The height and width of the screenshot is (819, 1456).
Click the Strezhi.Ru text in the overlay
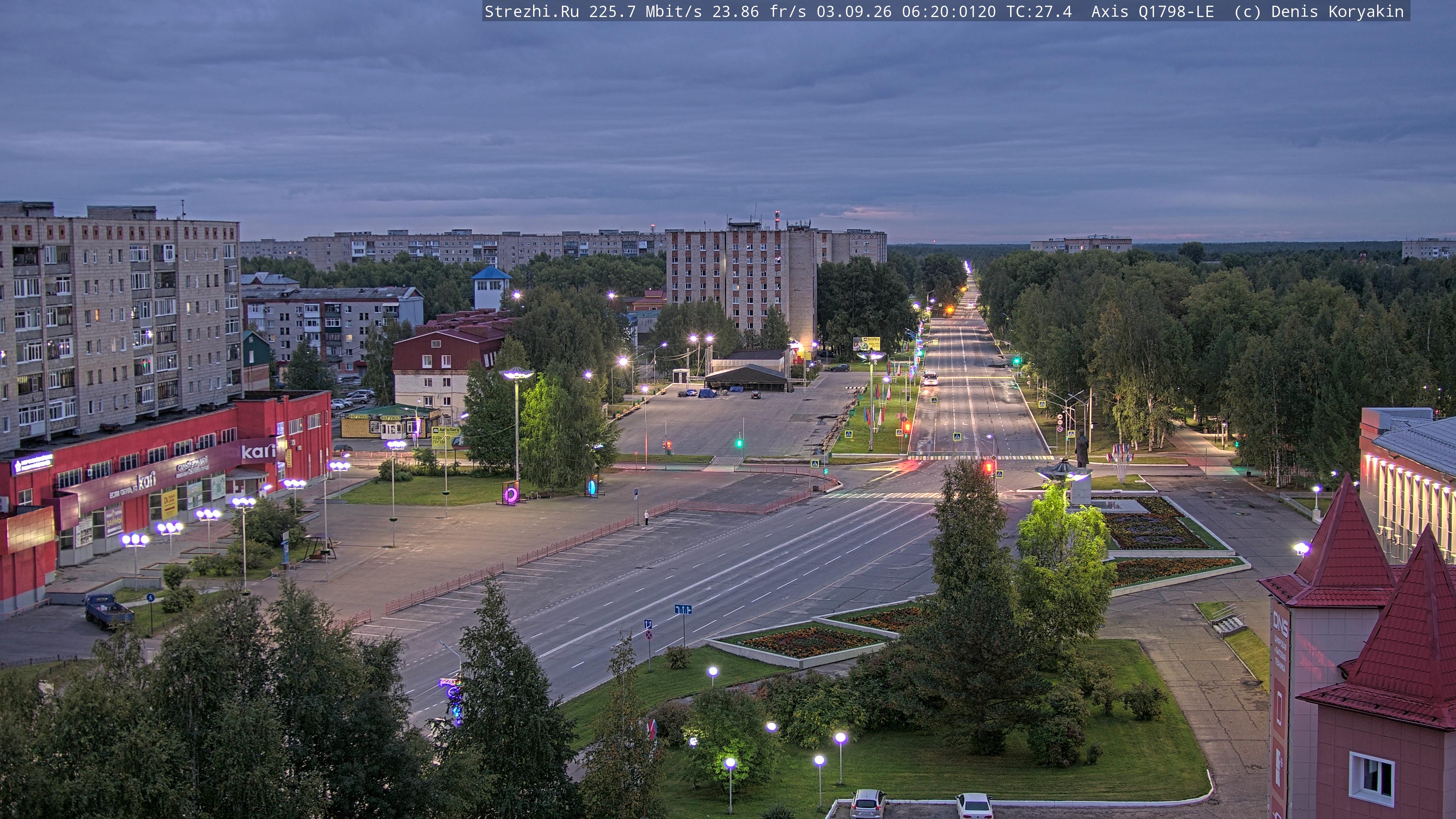pos(531,11)
